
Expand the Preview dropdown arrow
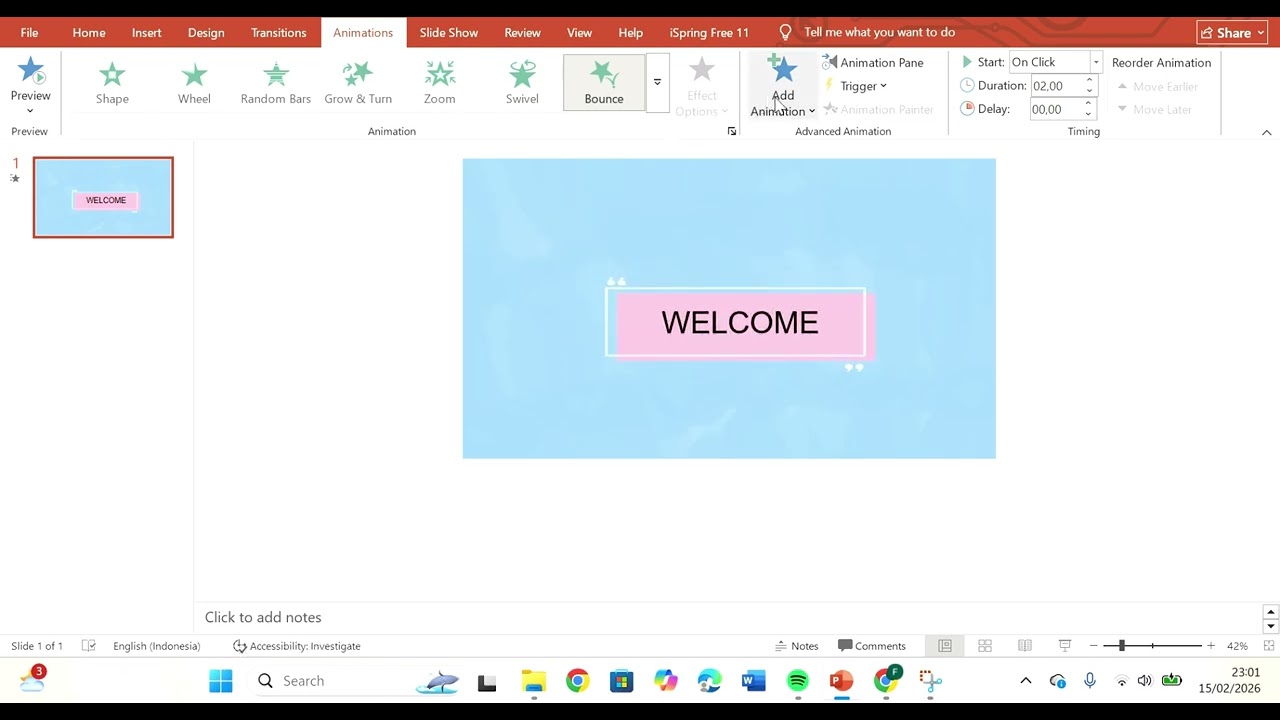(30, 110)
